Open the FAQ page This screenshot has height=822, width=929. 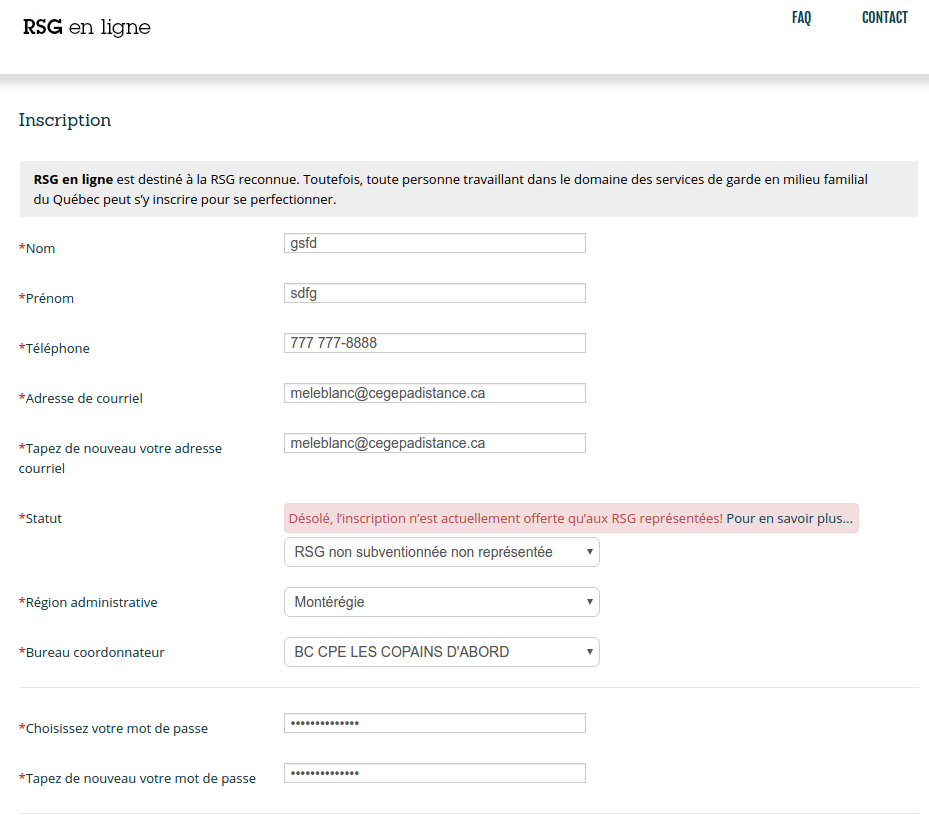point(801,18)
